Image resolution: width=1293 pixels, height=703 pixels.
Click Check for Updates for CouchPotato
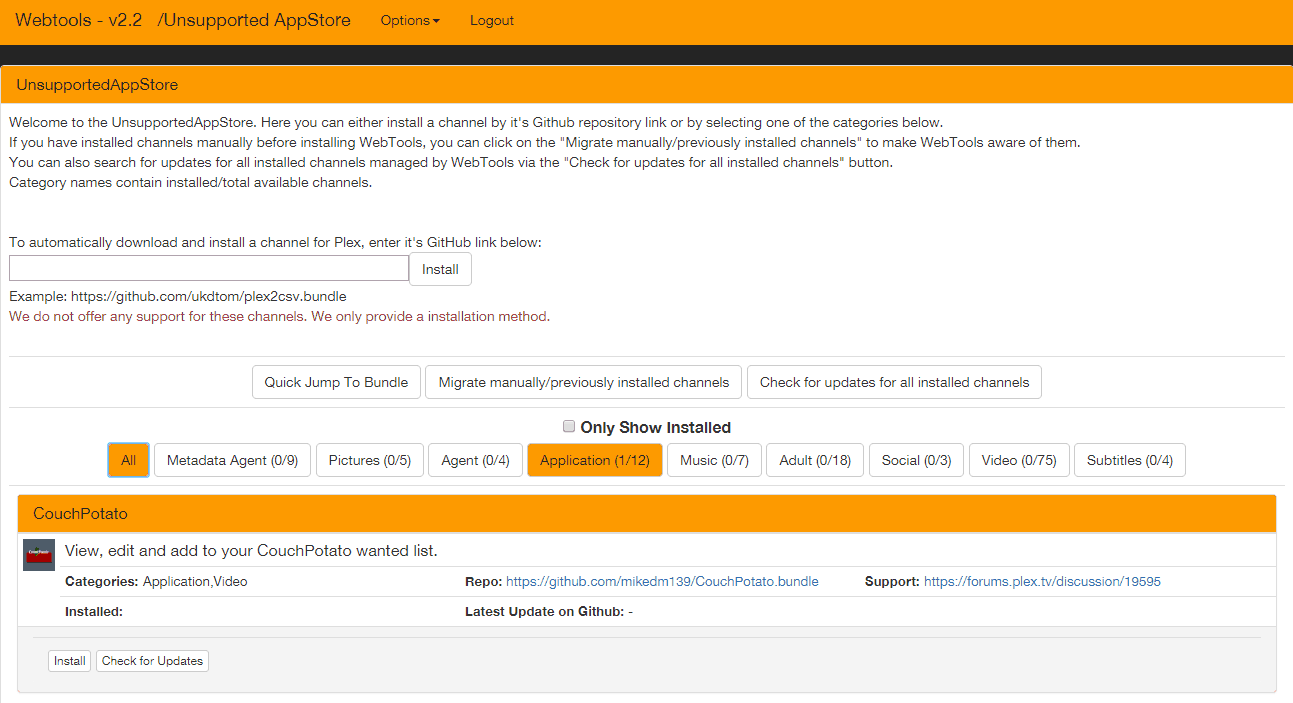tap(152, 661)
